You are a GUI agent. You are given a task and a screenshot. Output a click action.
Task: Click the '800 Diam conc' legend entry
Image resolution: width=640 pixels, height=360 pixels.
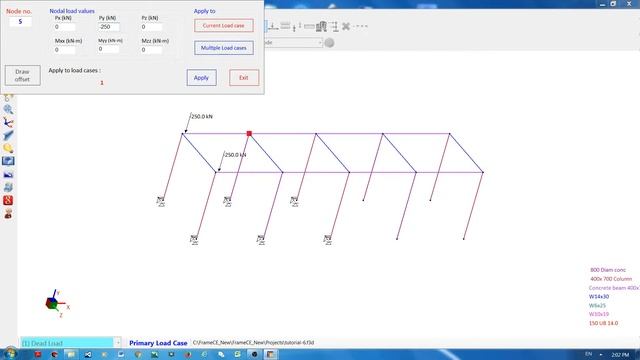pyautogui.click(x=608, y=270)
